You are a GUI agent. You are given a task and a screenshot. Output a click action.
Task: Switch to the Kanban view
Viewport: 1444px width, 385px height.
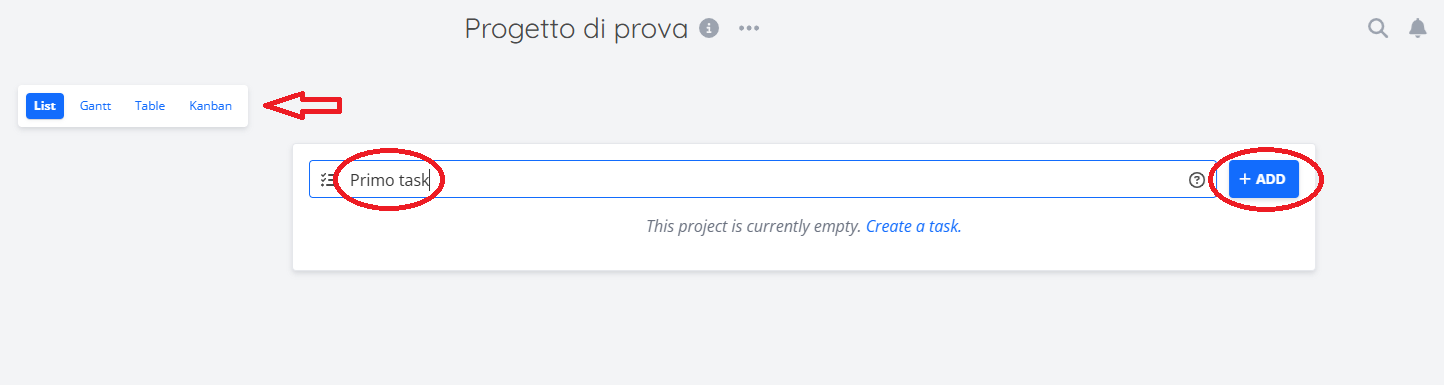(x=210, y=106)
